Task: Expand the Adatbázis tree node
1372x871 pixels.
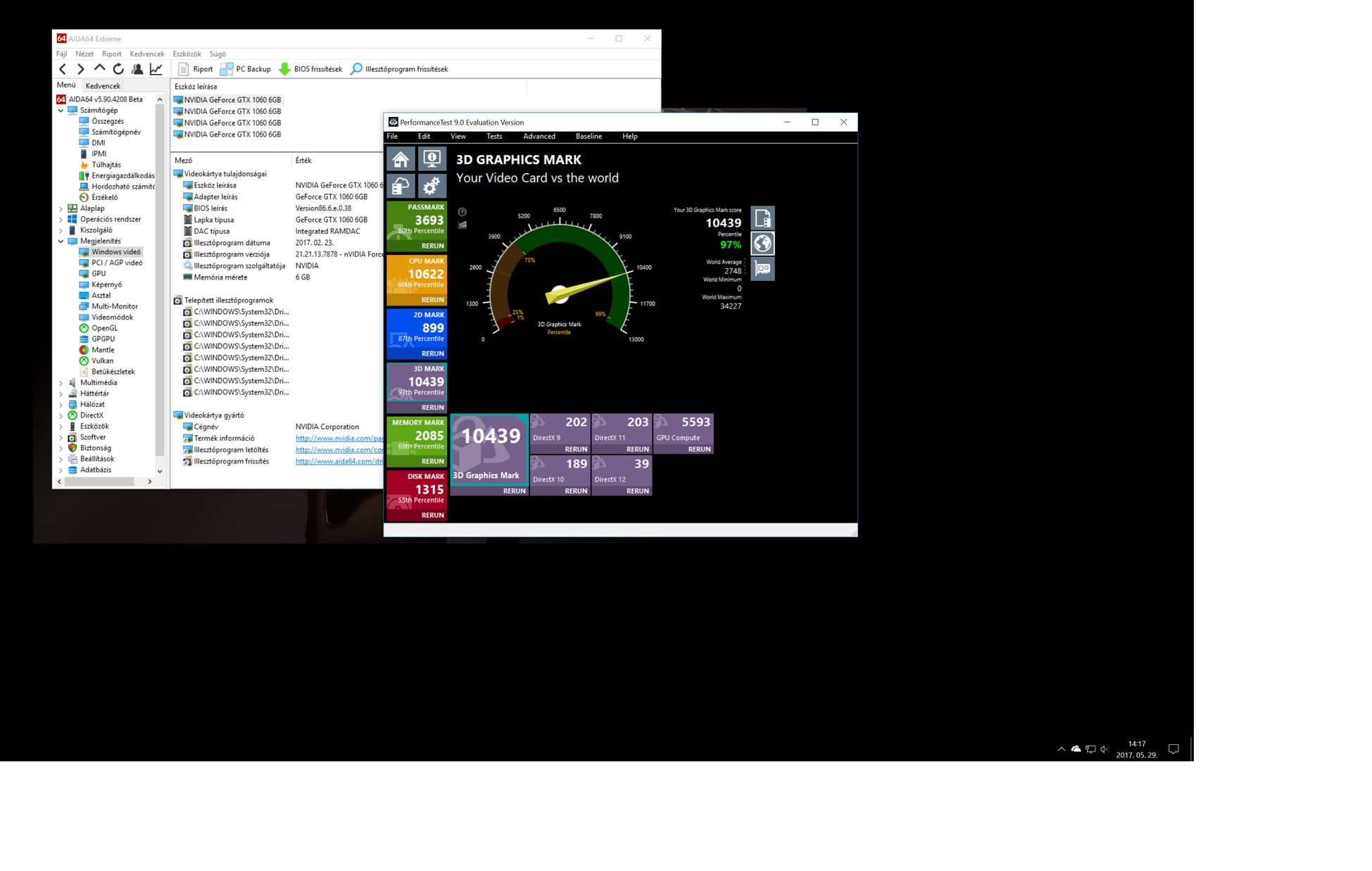Action: coord(61,470)
